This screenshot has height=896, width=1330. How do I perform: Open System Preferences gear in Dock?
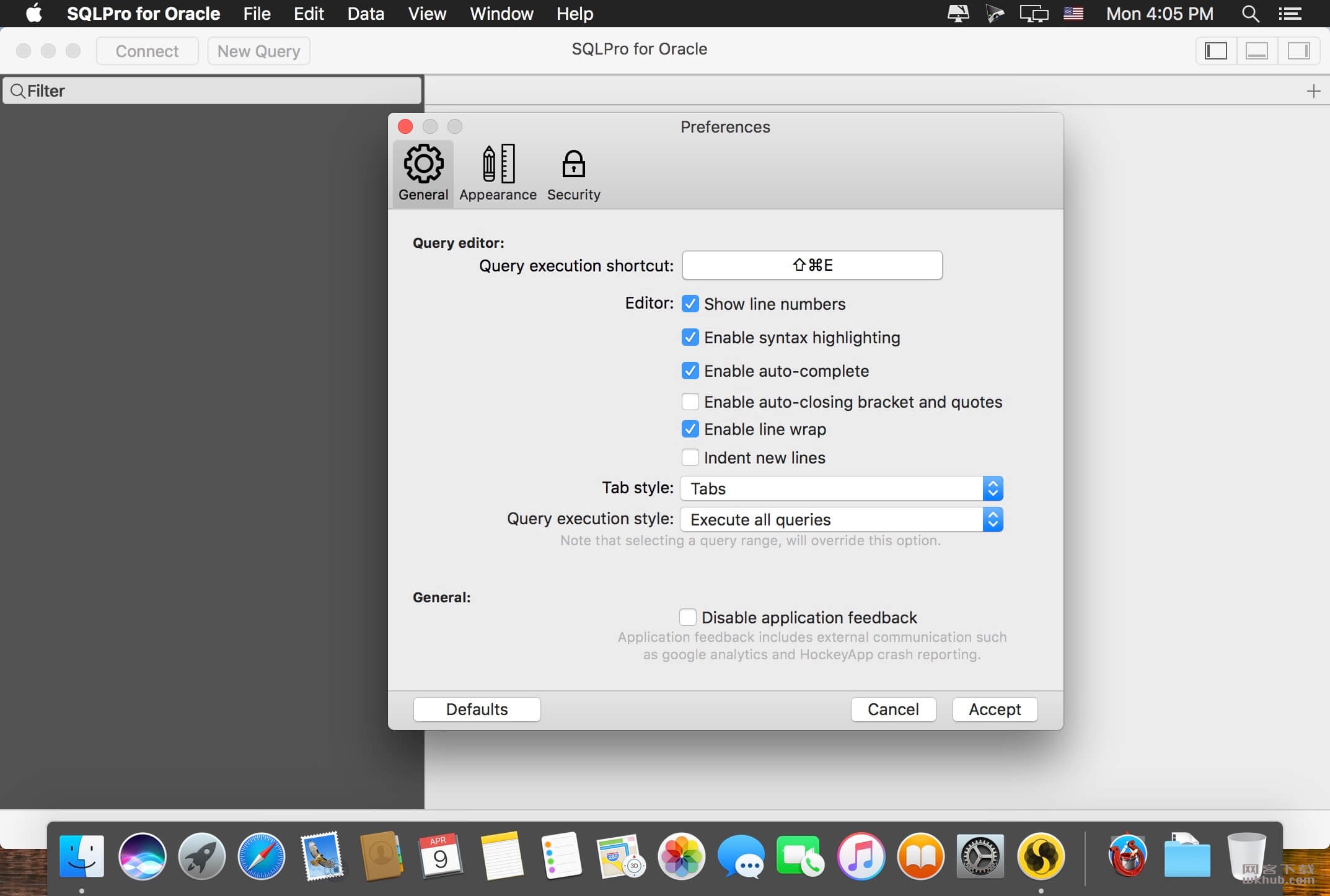click(x=980, y=856)
